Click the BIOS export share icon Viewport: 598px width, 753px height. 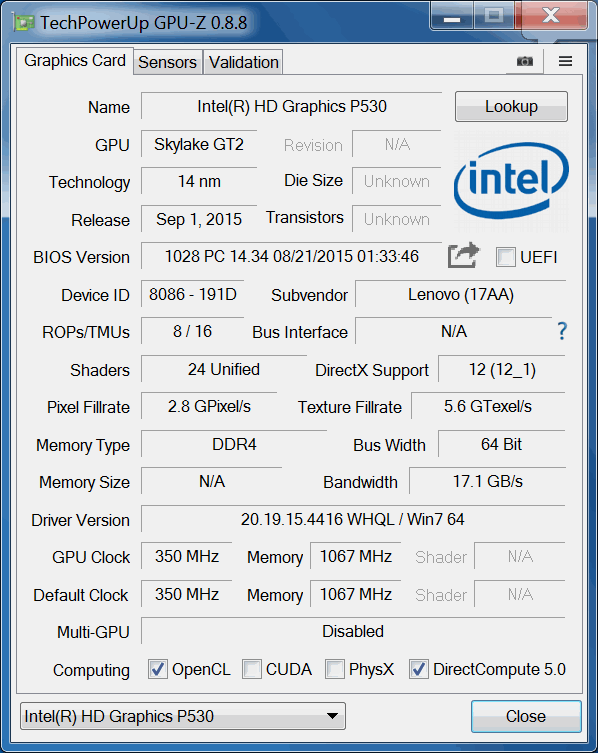[x=464, y=255]
